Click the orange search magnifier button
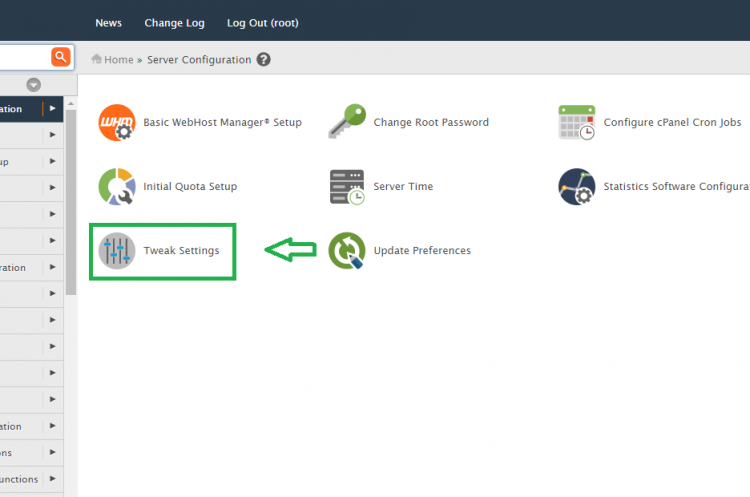This screenshot has height=497, width=750. point(61,57)
